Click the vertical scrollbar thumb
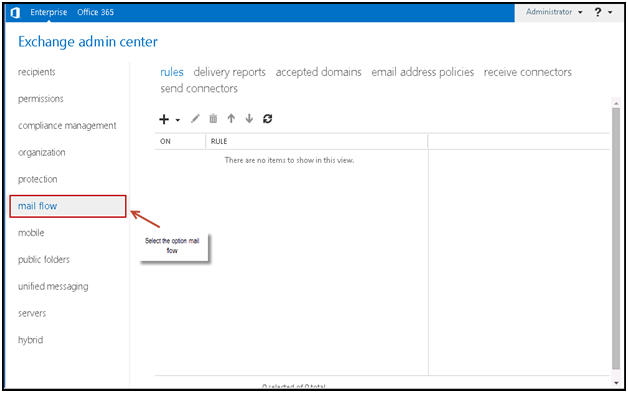 [616, 238]
